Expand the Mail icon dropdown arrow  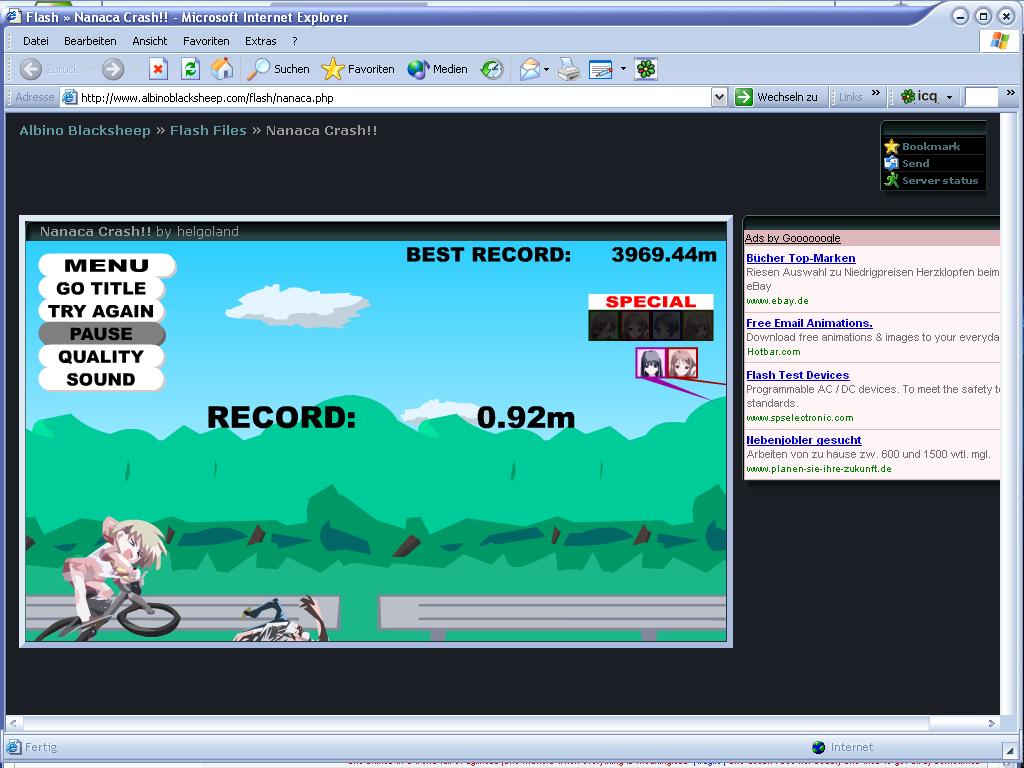546,69
